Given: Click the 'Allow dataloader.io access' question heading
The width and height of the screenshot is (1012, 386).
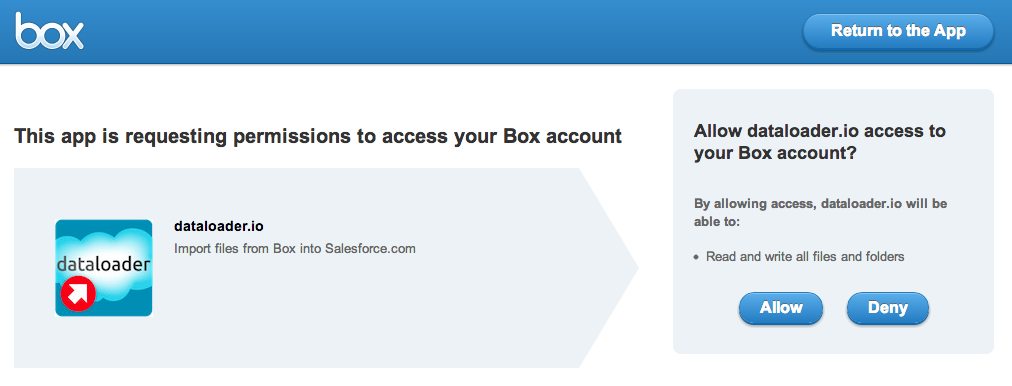Looking at the screenshot, I should point(811,143).
